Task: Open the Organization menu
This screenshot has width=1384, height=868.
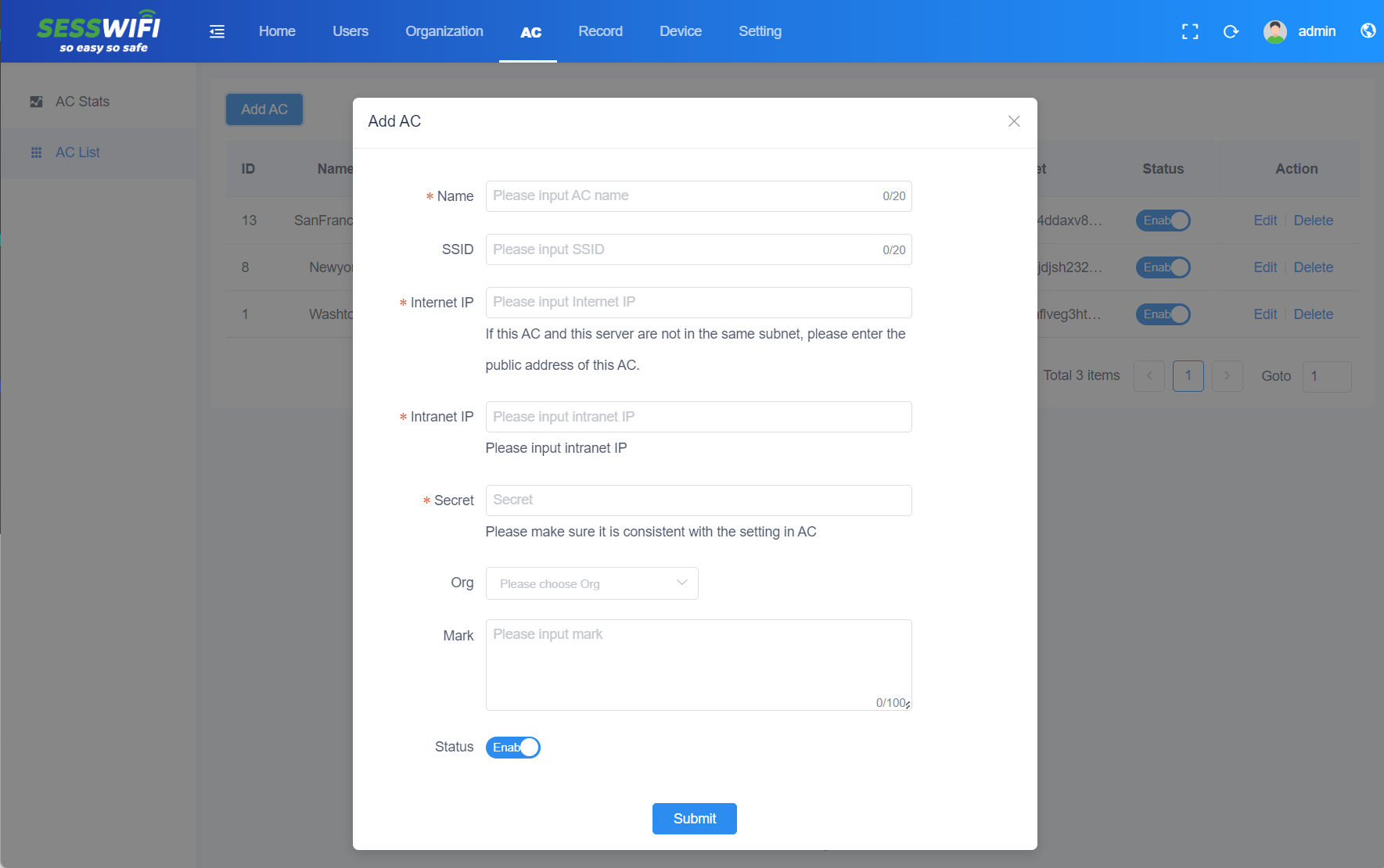Action: coord(444,31)
